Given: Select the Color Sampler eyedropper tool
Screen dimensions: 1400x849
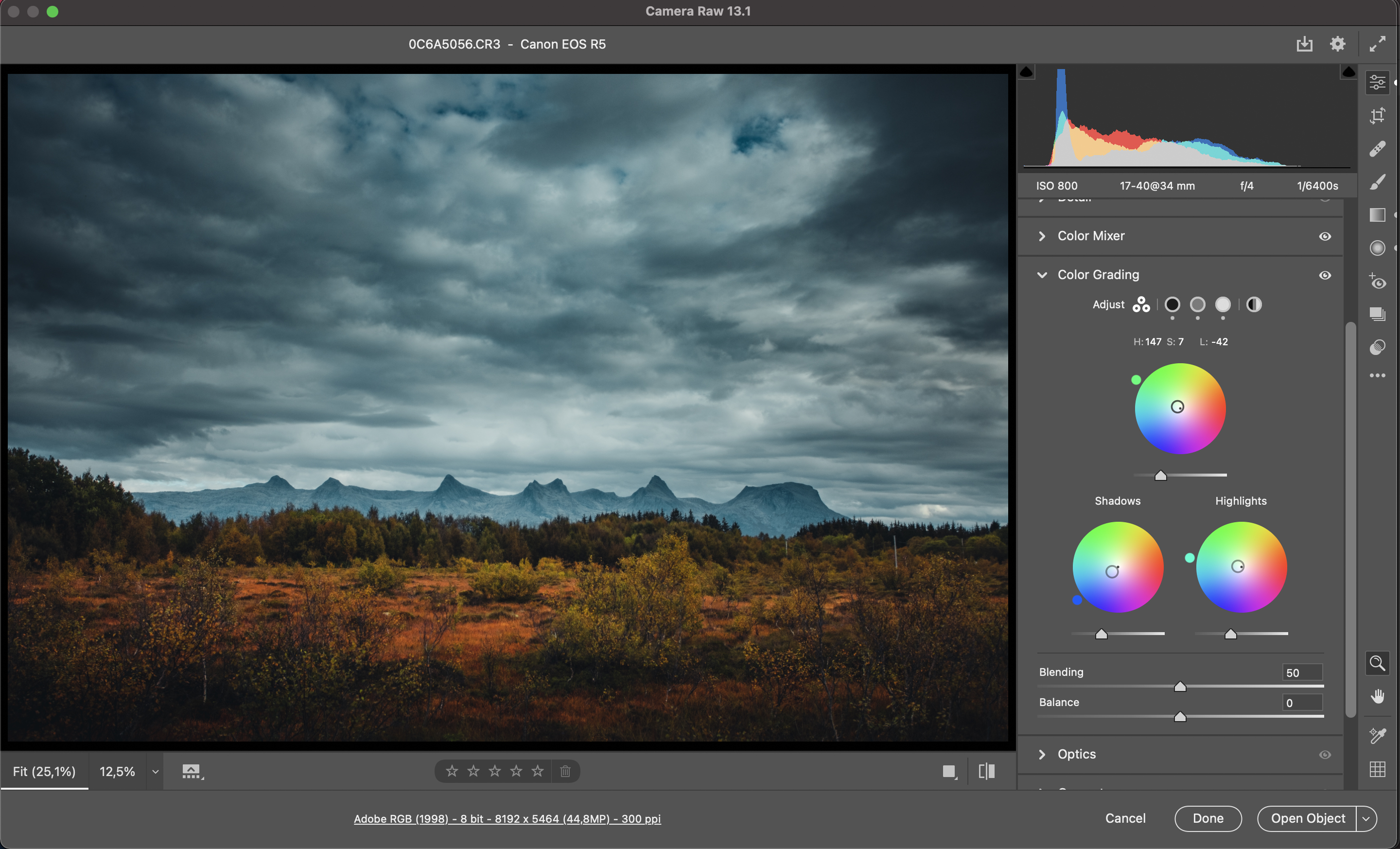Looking at the screenshot, I should coord(1377,736).
